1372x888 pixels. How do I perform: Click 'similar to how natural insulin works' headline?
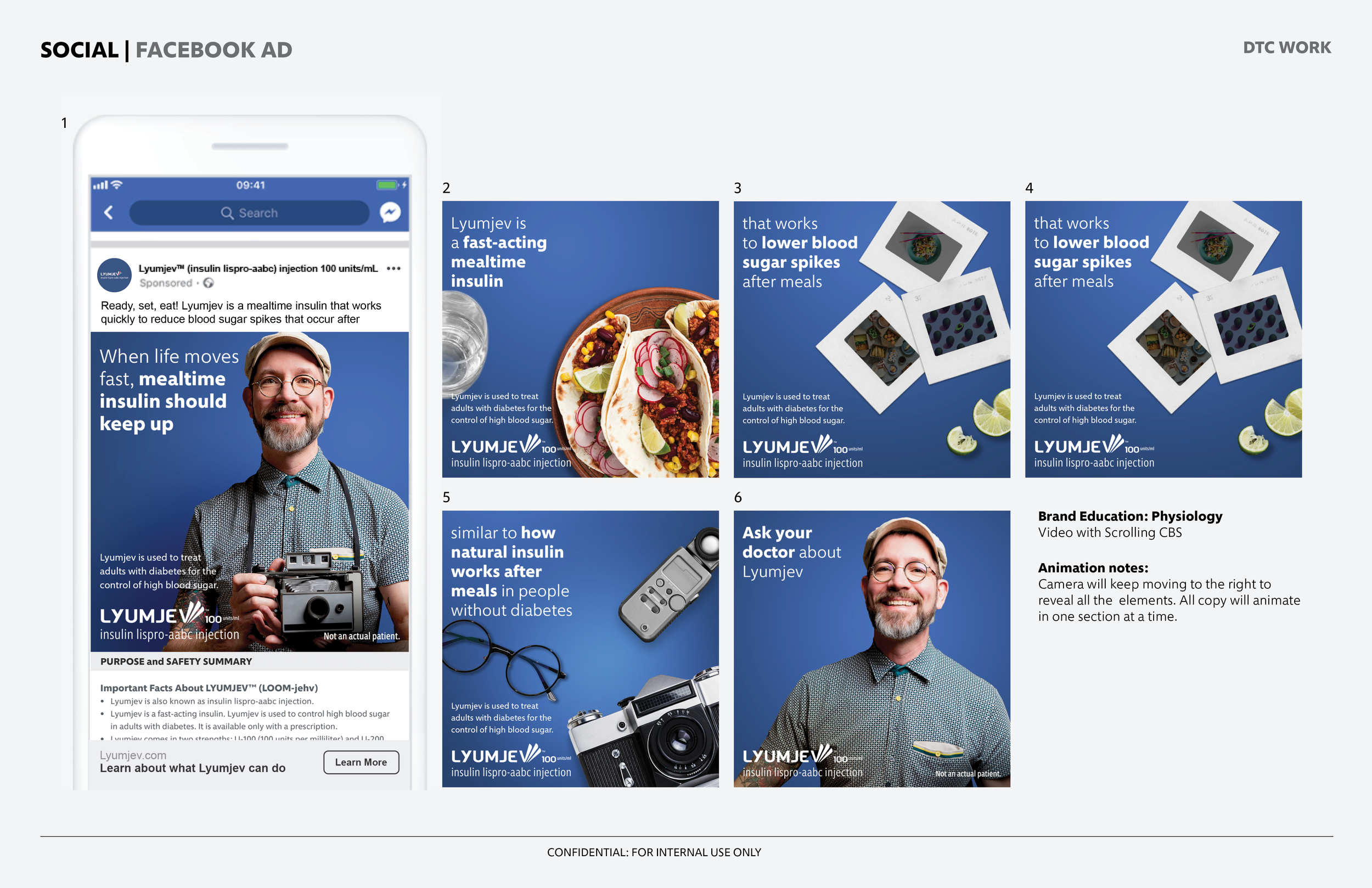click(x=512, y=571)
